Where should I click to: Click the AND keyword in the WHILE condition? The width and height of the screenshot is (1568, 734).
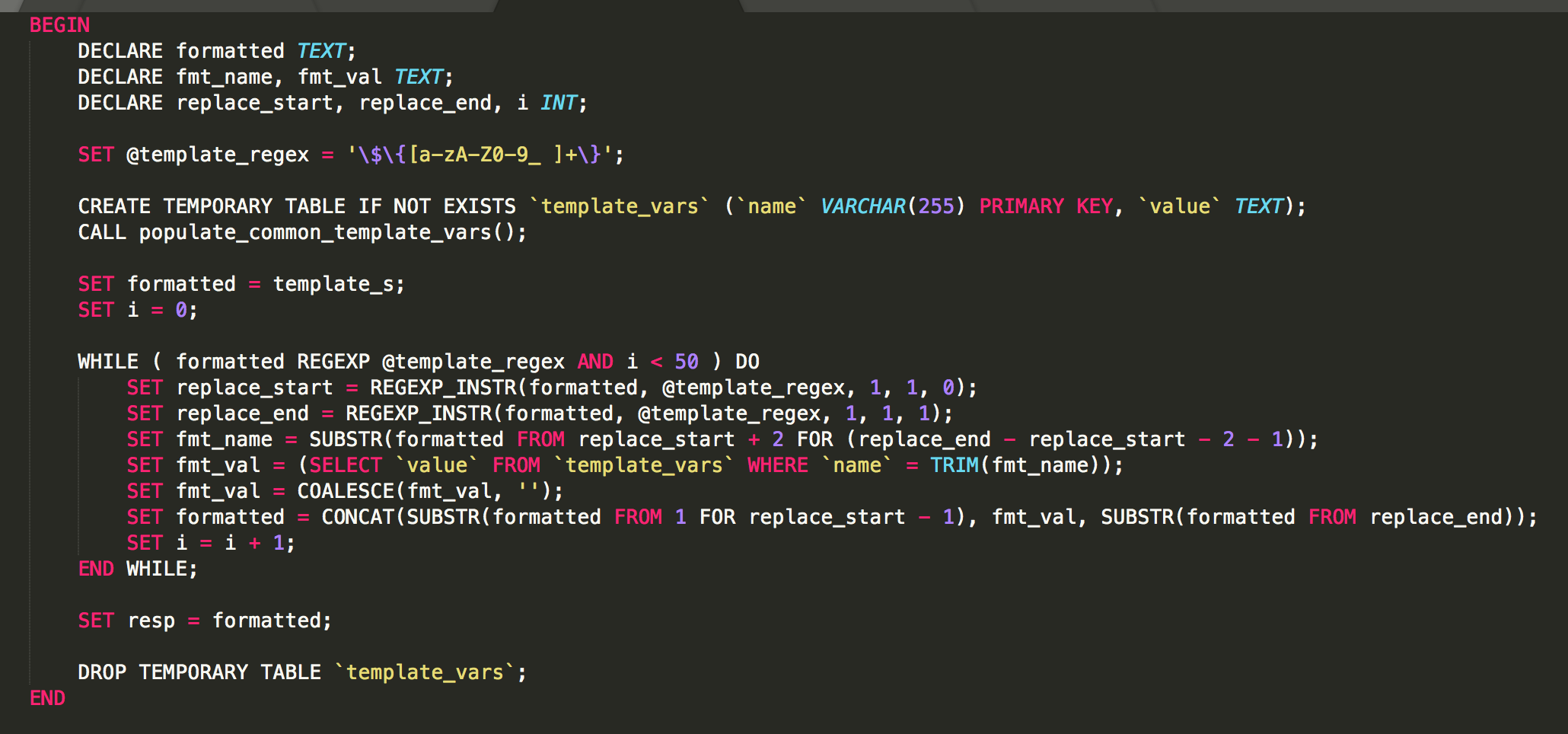(x=595, y=362)
